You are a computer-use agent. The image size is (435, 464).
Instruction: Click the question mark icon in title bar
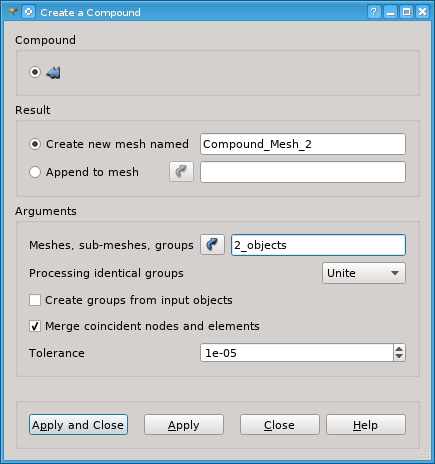coord(374,12)
